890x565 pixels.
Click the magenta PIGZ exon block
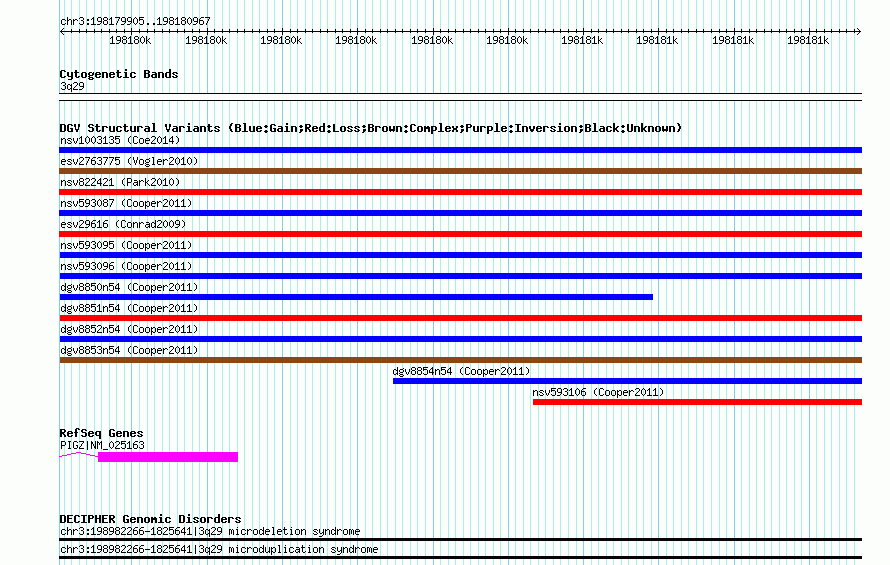click(x=168, y=457)
